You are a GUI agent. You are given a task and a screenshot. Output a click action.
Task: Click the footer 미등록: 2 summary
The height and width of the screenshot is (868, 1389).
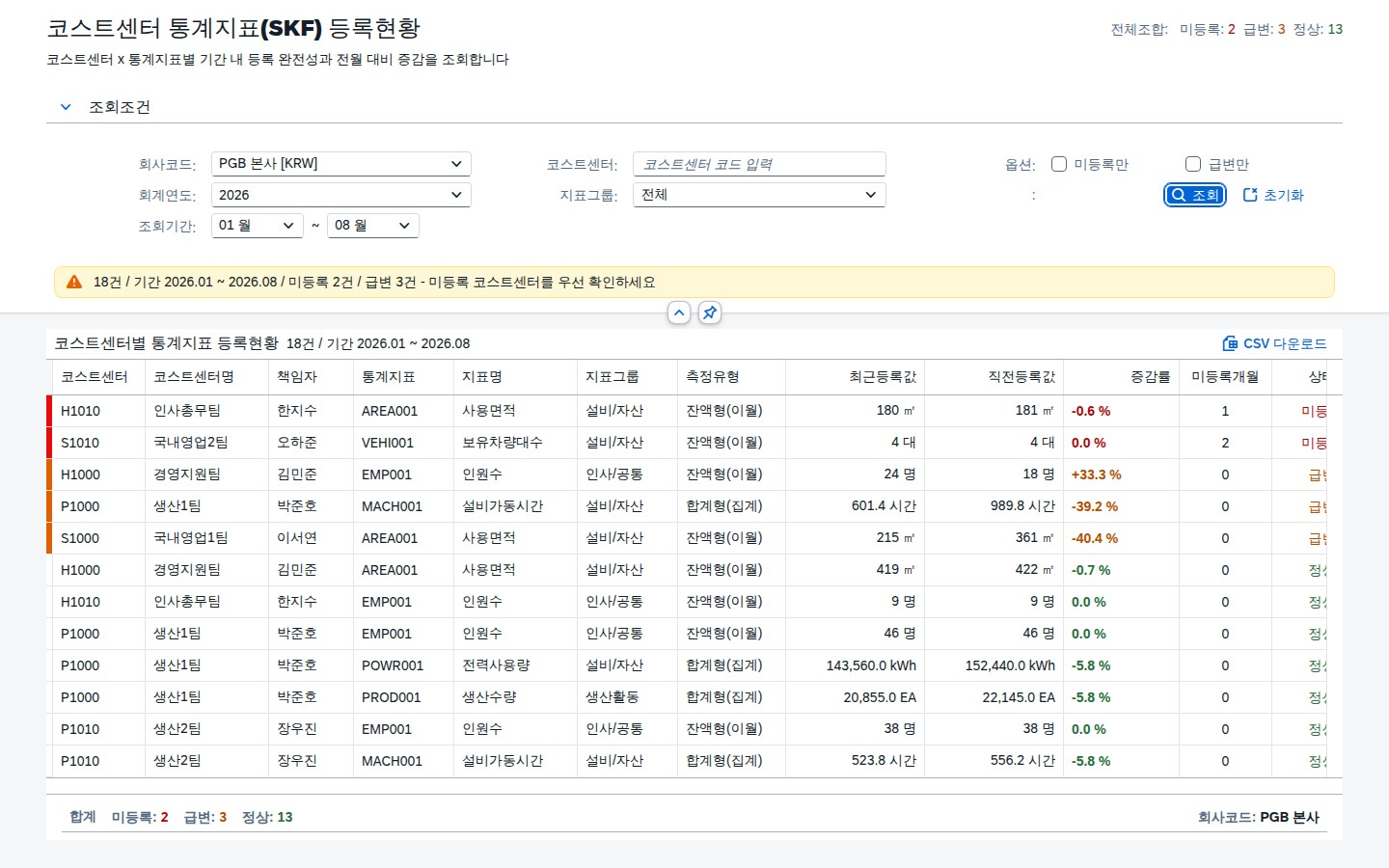click(x=140, y=817)
